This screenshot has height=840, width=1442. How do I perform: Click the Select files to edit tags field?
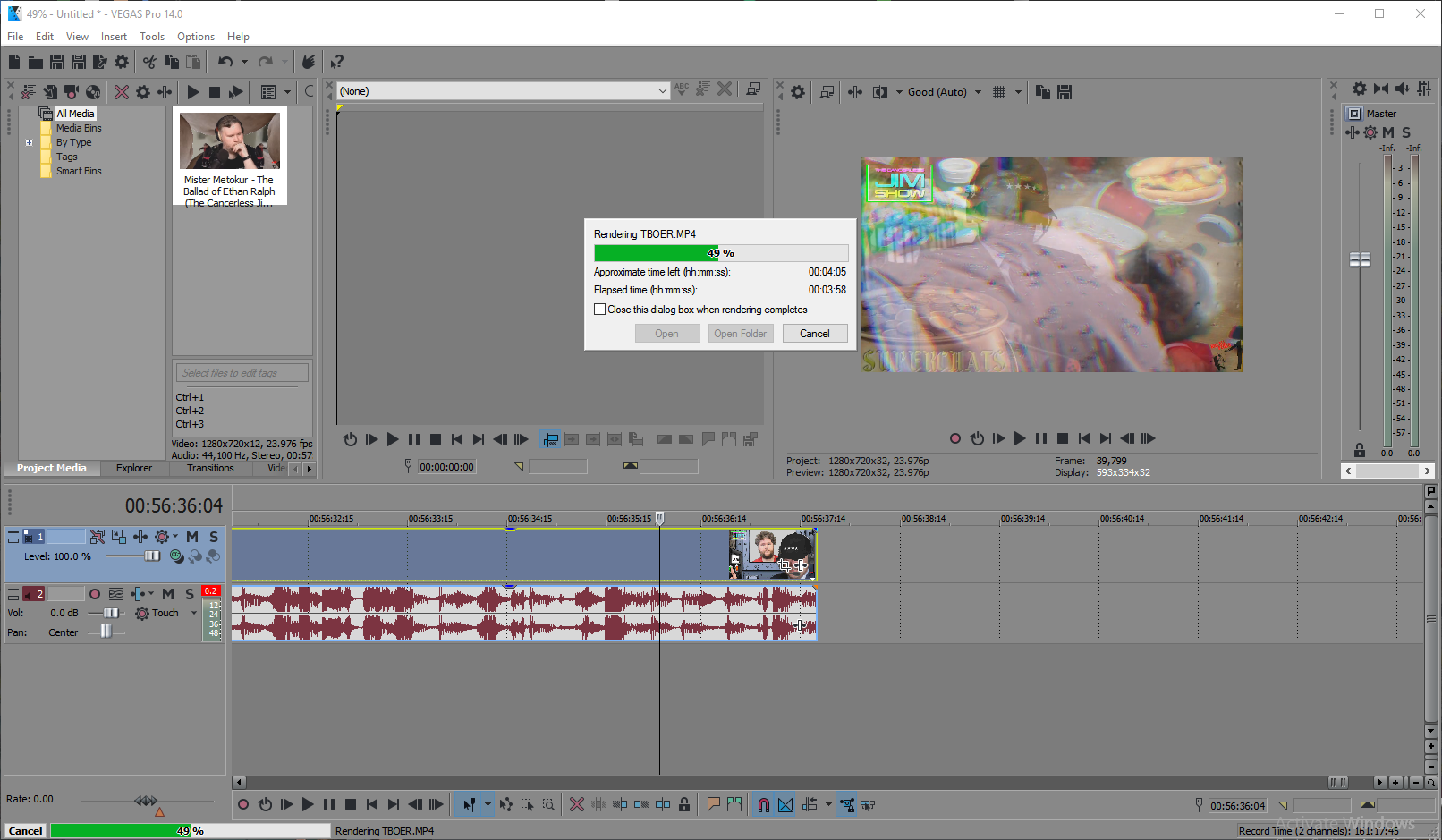click(x=242, y=373)
